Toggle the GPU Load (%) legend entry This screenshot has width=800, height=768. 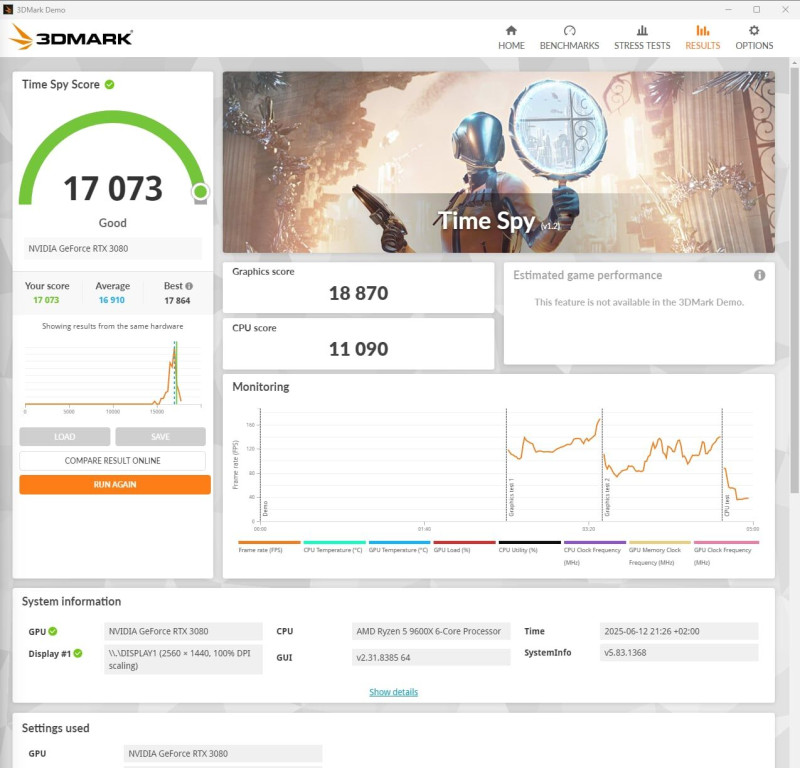(x=464, y=548)
